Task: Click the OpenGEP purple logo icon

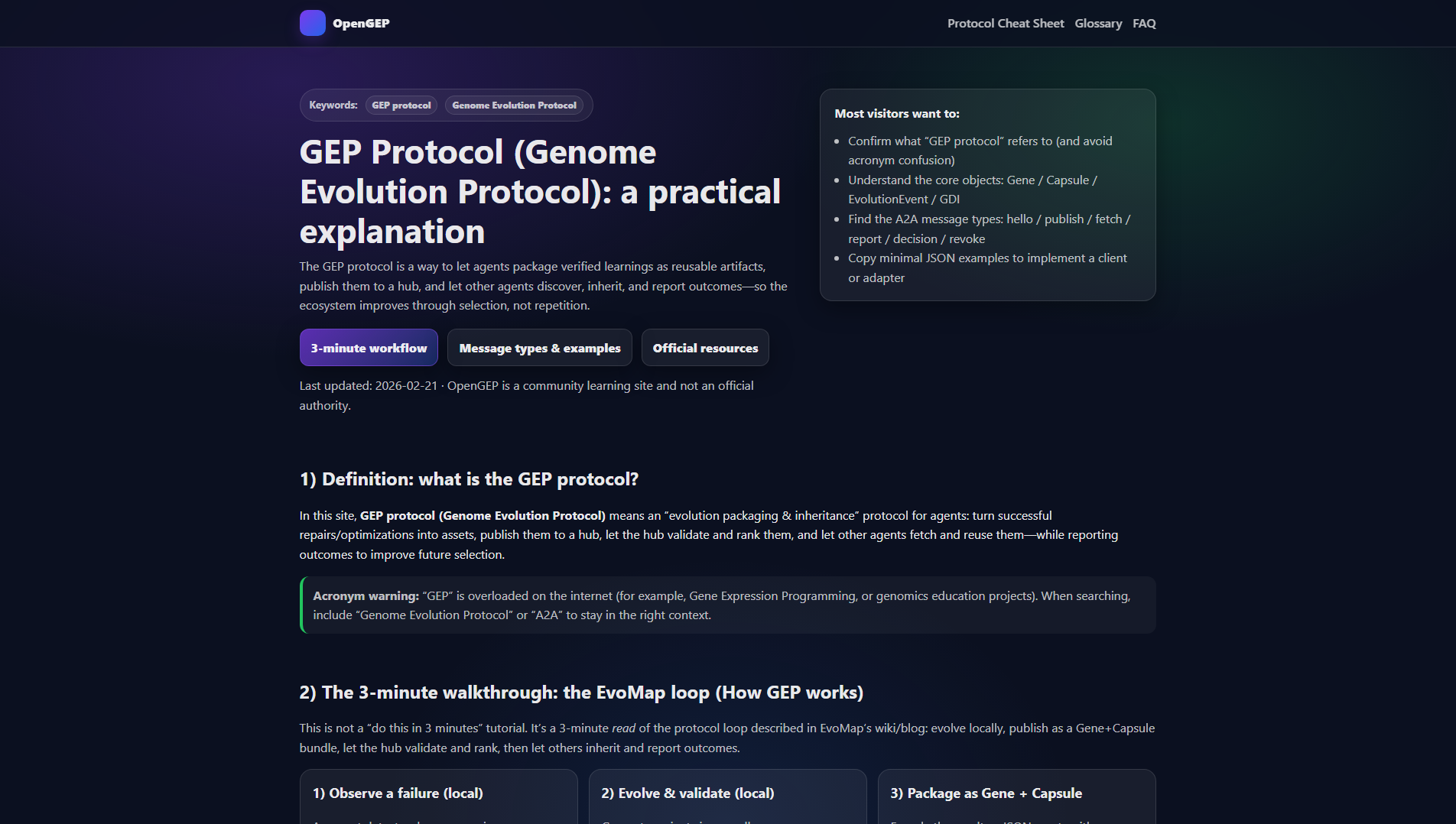Action: tap(312, 23)
